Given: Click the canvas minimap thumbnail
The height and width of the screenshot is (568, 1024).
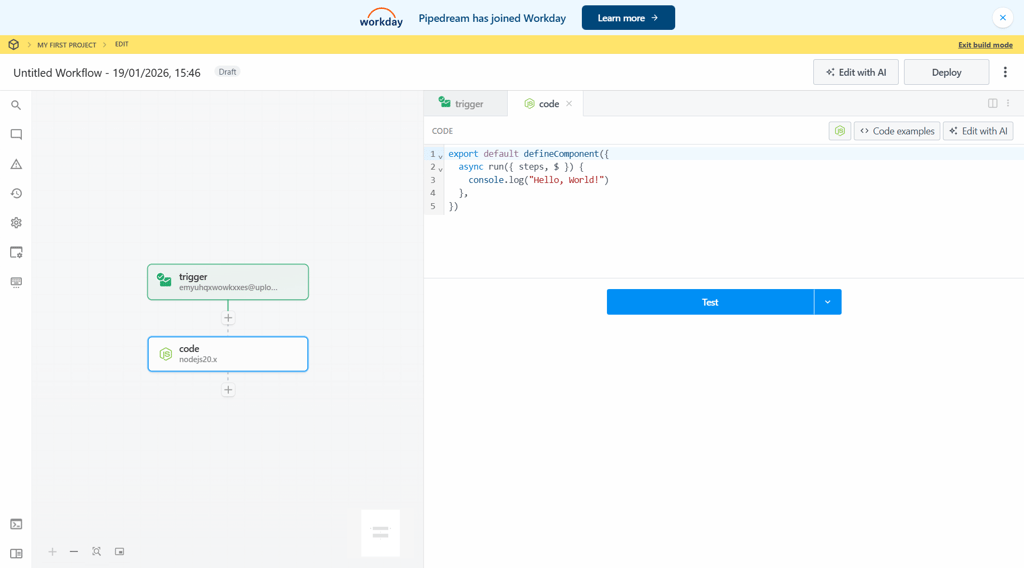Looking at the screenshot, I should [381, 533].
